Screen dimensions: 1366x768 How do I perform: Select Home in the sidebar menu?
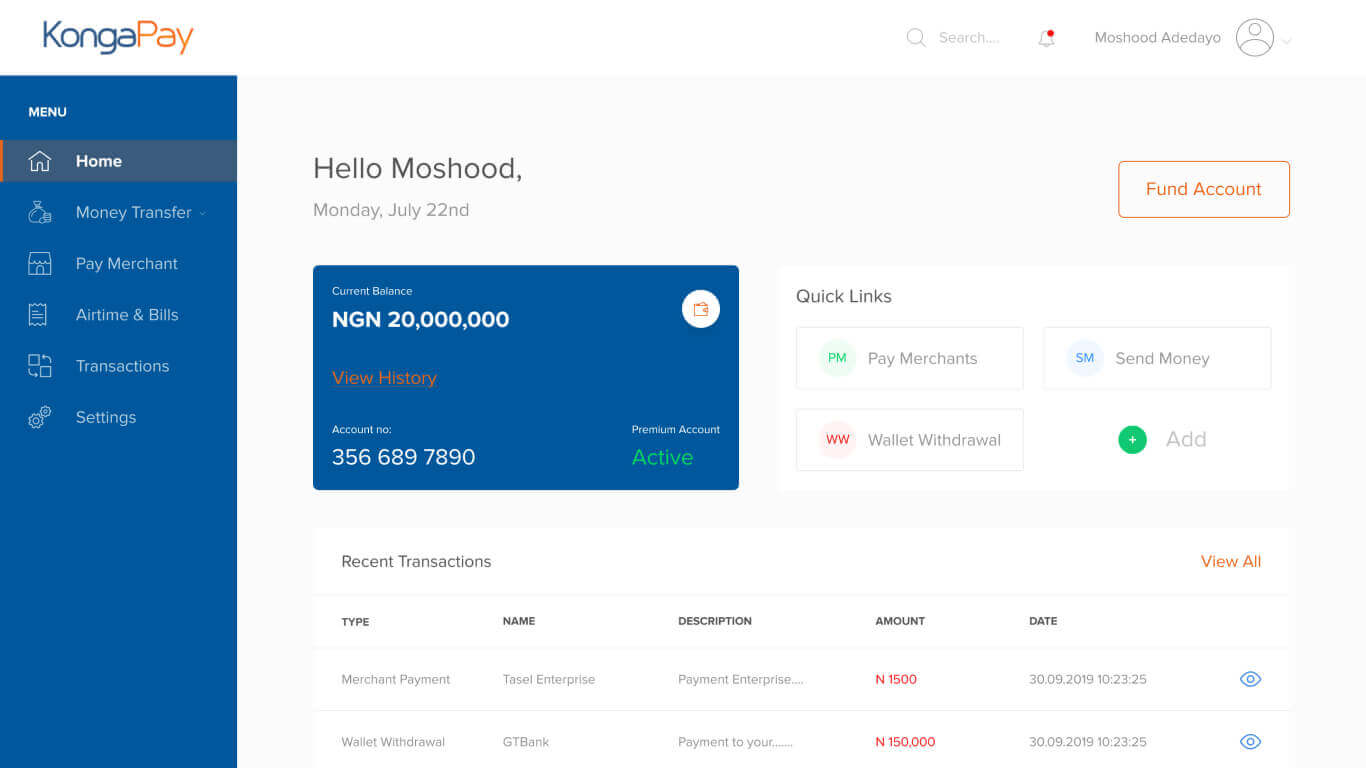pyautogui.click(x=98, y=161)
